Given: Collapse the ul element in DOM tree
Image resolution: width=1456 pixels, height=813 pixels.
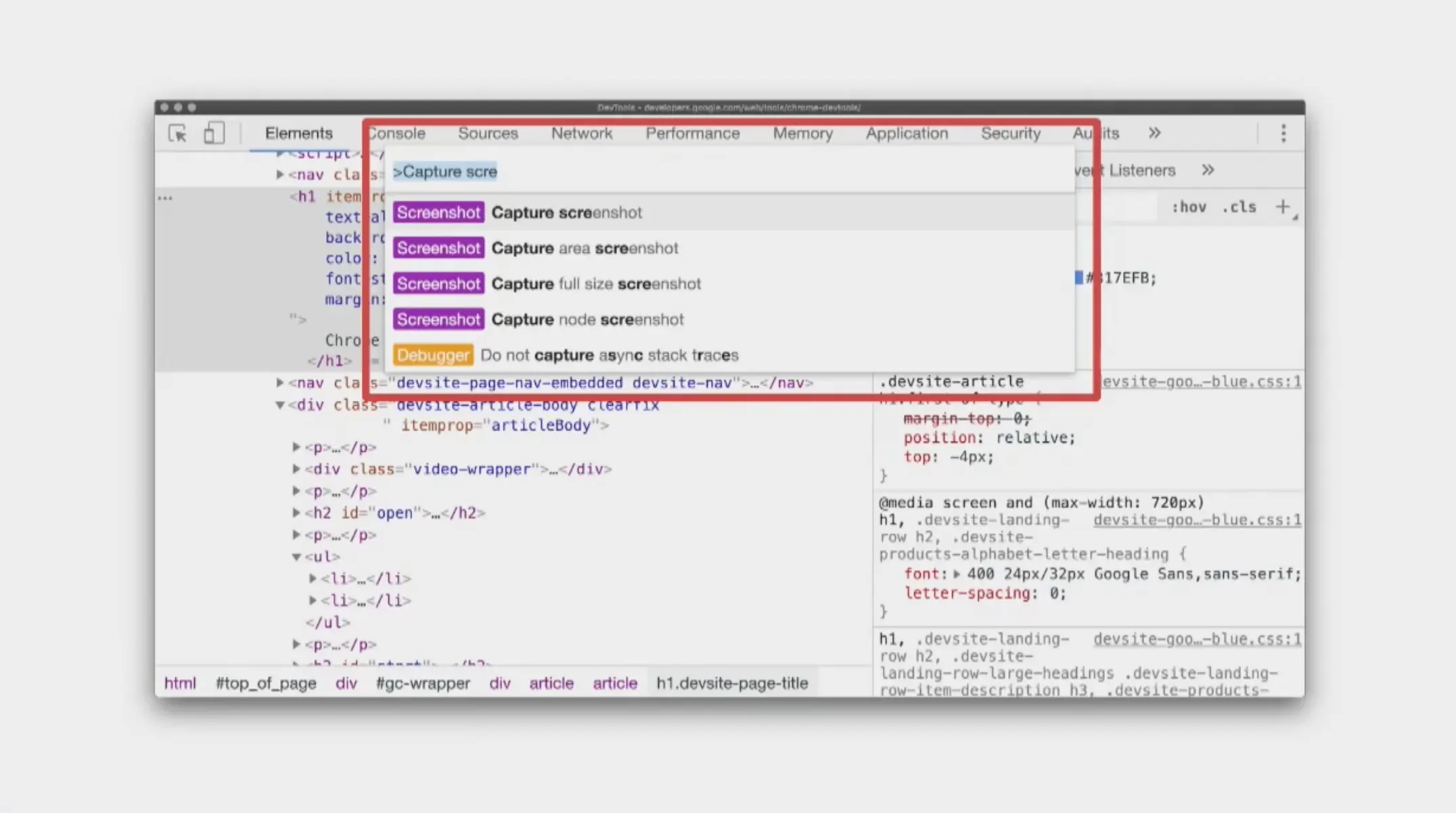Looking at the screenshot, I should 296,557.
